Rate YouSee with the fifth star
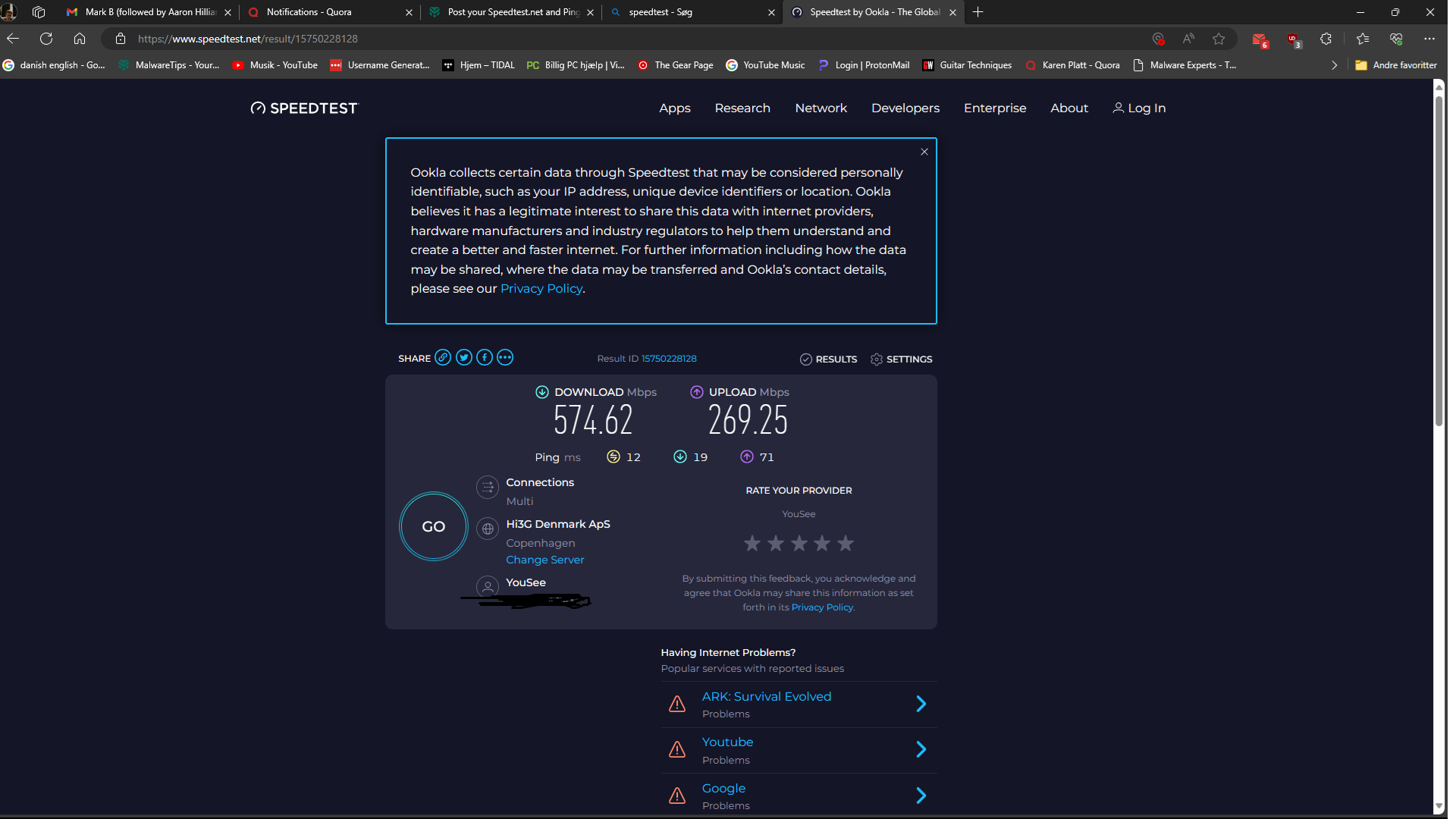The height and width of the screenshot is (819, 1456). tap(846, 543)
